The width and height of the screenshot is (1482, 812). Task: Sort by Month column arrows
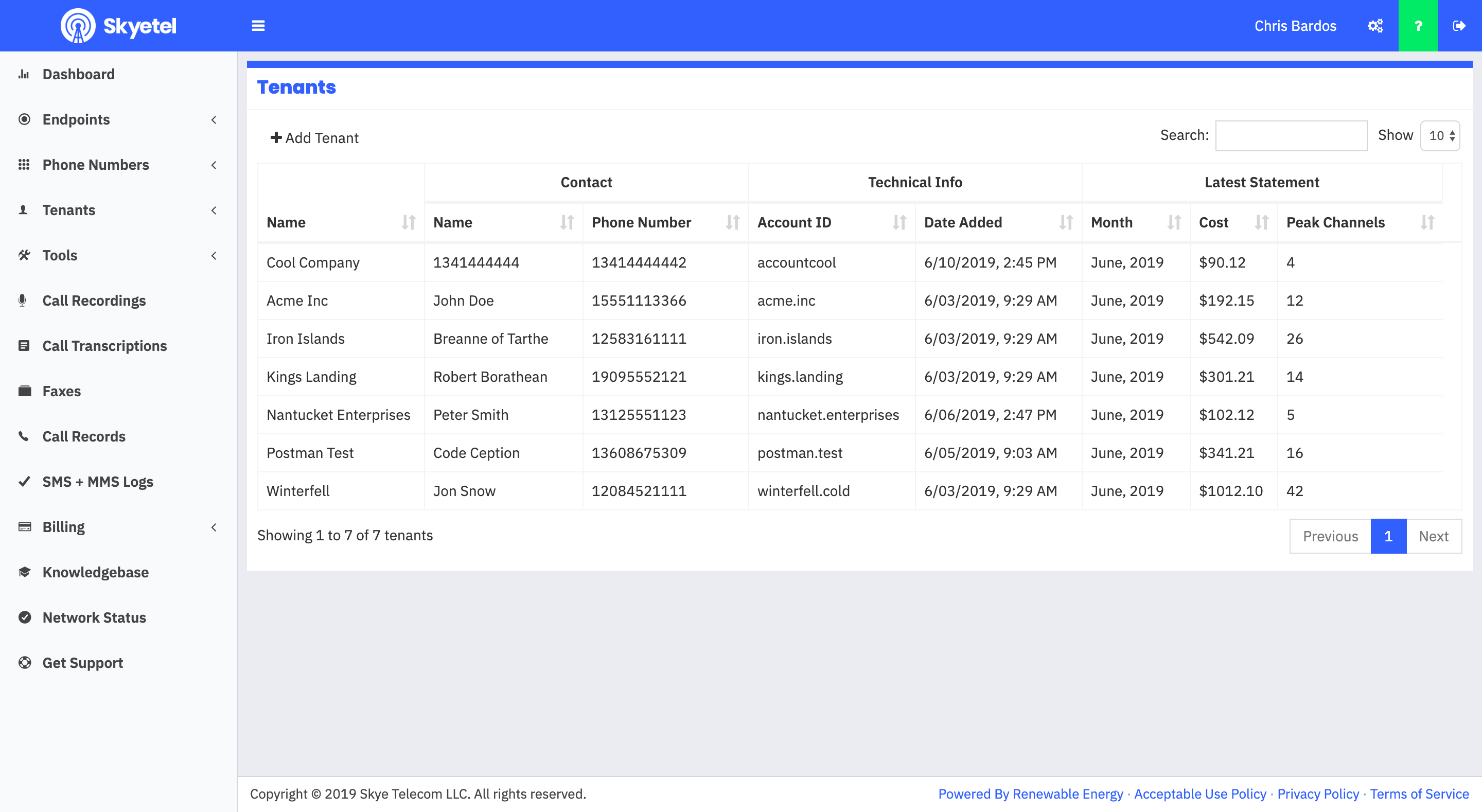[1174, 222]
